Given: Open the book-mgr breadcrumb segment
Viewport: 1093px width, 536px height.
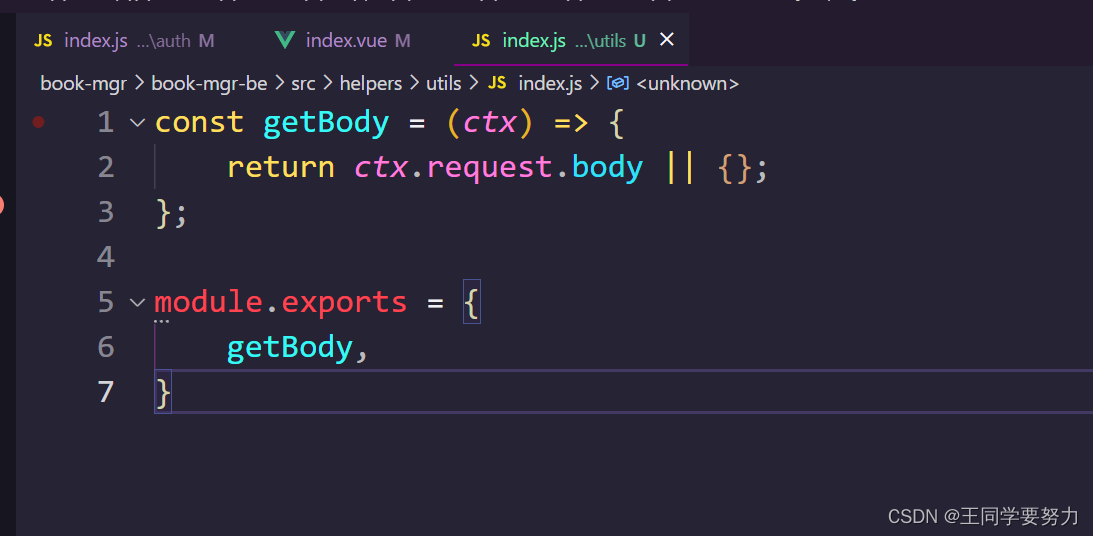Looking at the screenshot, I should tap(83, 84).
